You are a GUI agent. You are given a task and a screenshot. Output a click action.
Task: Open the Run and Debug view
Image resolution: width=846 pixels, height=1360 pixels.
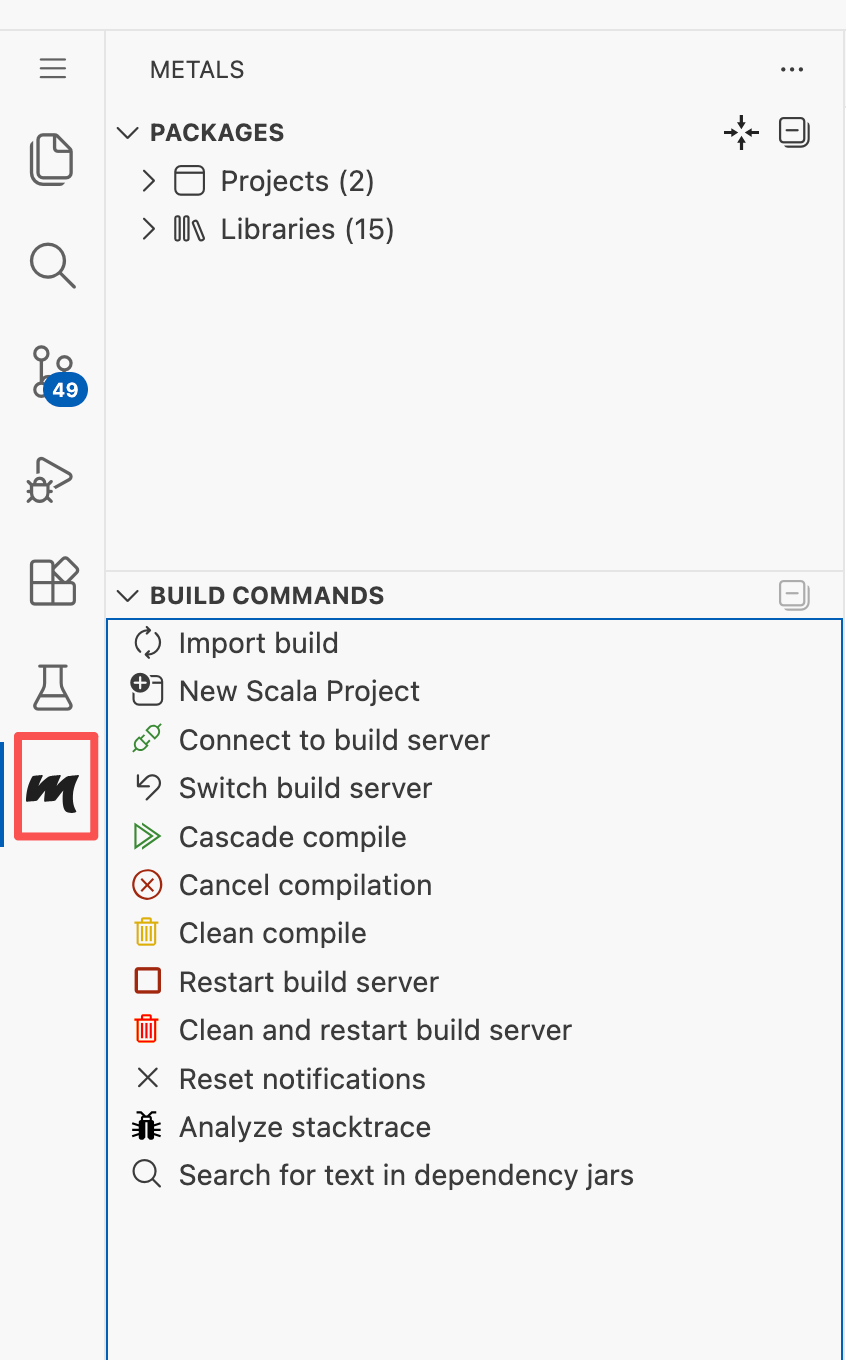tap(52, 480)
